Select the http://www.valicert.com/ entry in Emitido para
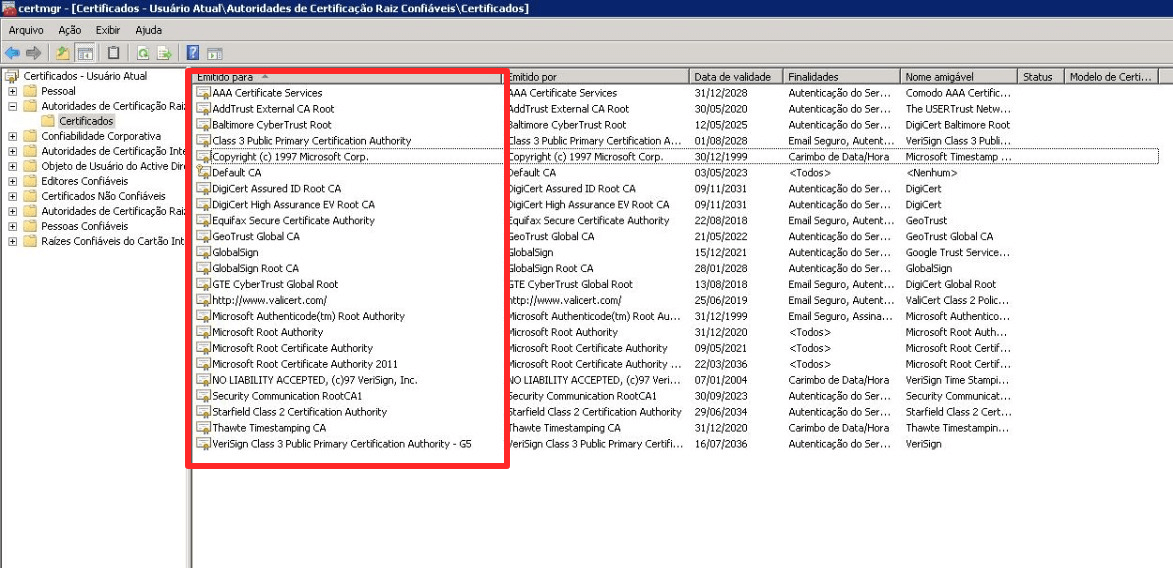The image size is (1173, 568). (269, 300)
